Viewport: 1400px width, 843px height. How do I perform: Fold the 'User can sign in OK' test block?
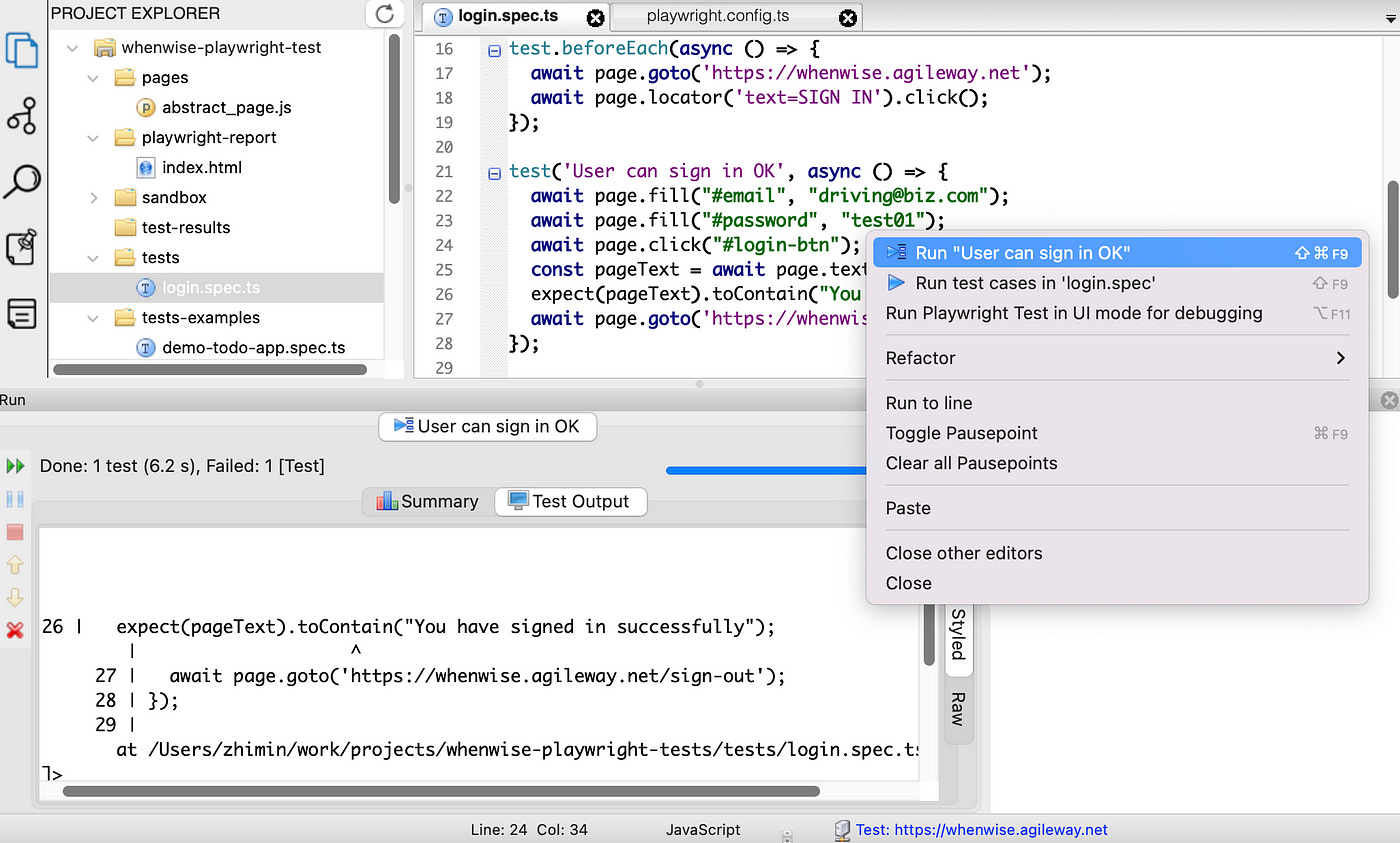coord(494,173)
